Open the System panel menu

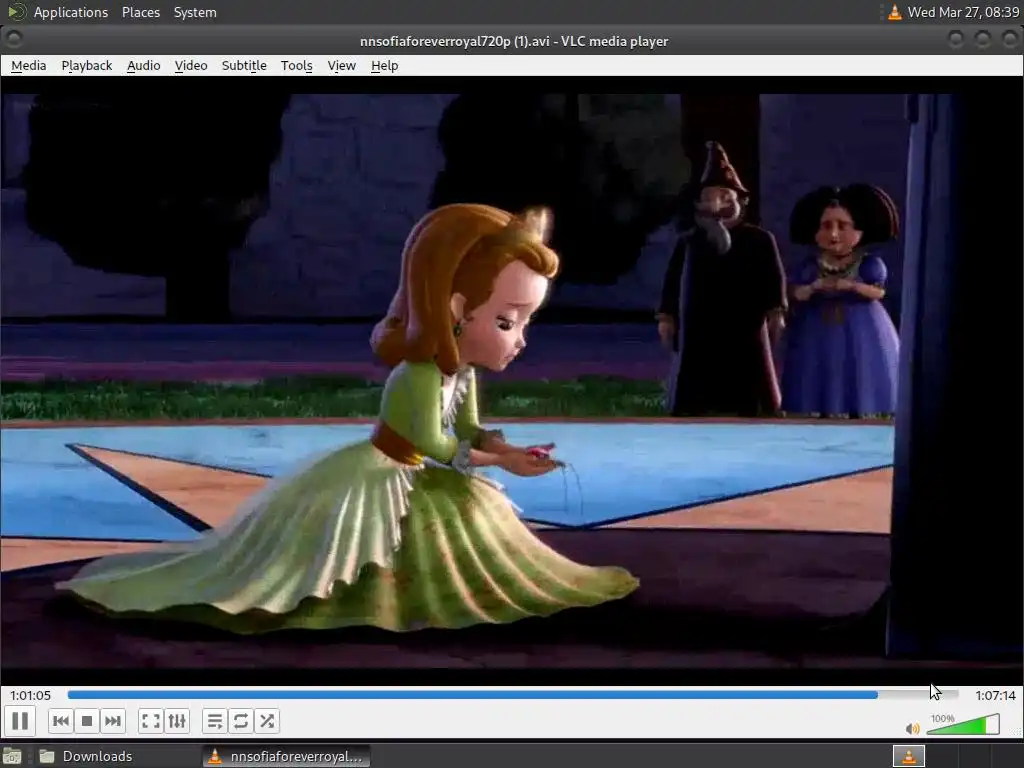(195, 12)
